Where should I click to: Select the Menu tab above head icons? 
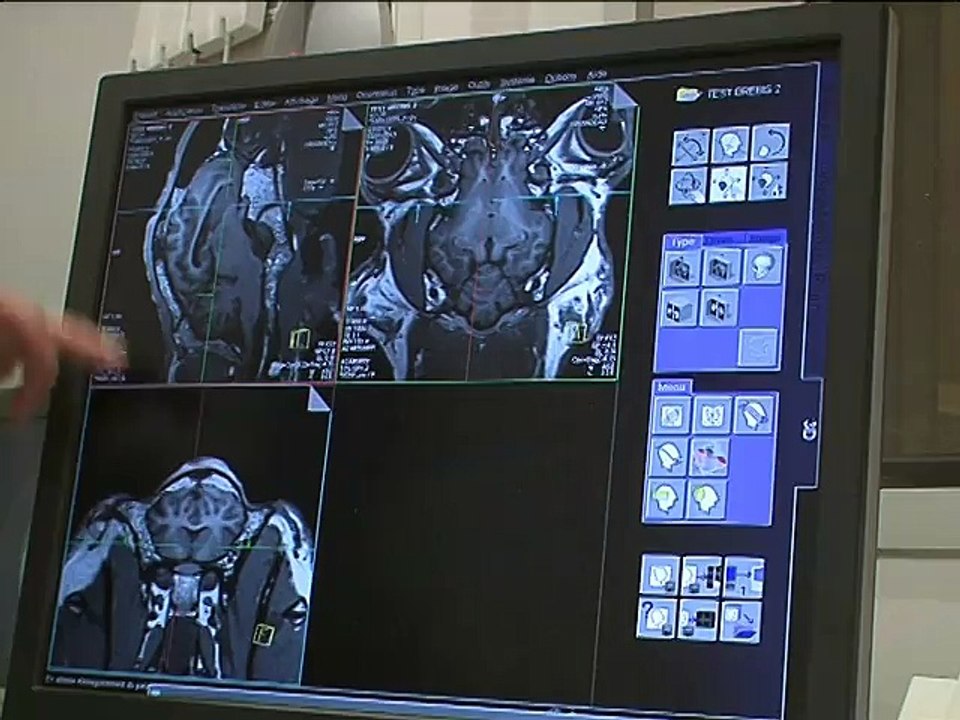672,388
